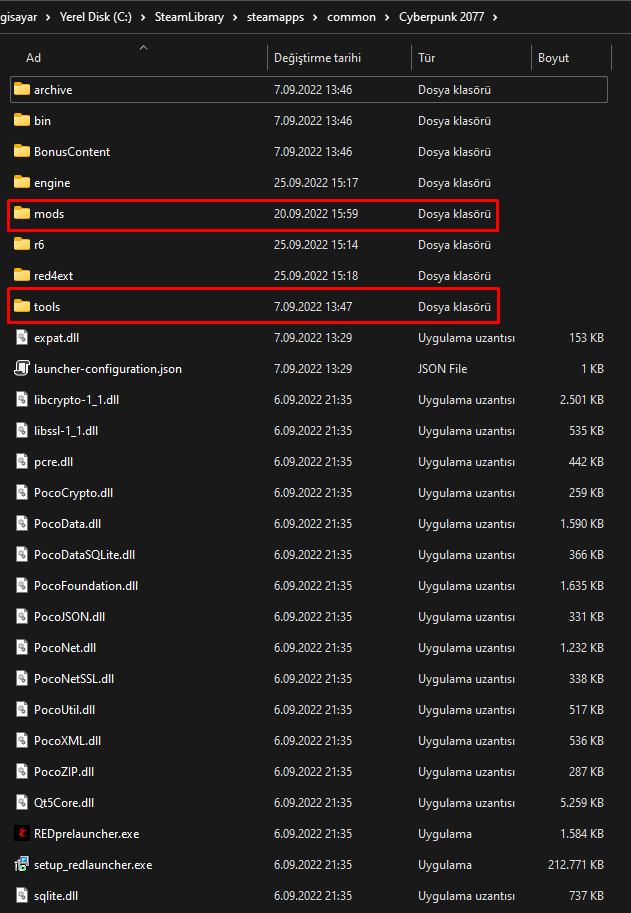Viewport: 631px width, 913px height.
Task: Expand chevron after SteamLibrary breadcrumb
Action: click(235, 17)
